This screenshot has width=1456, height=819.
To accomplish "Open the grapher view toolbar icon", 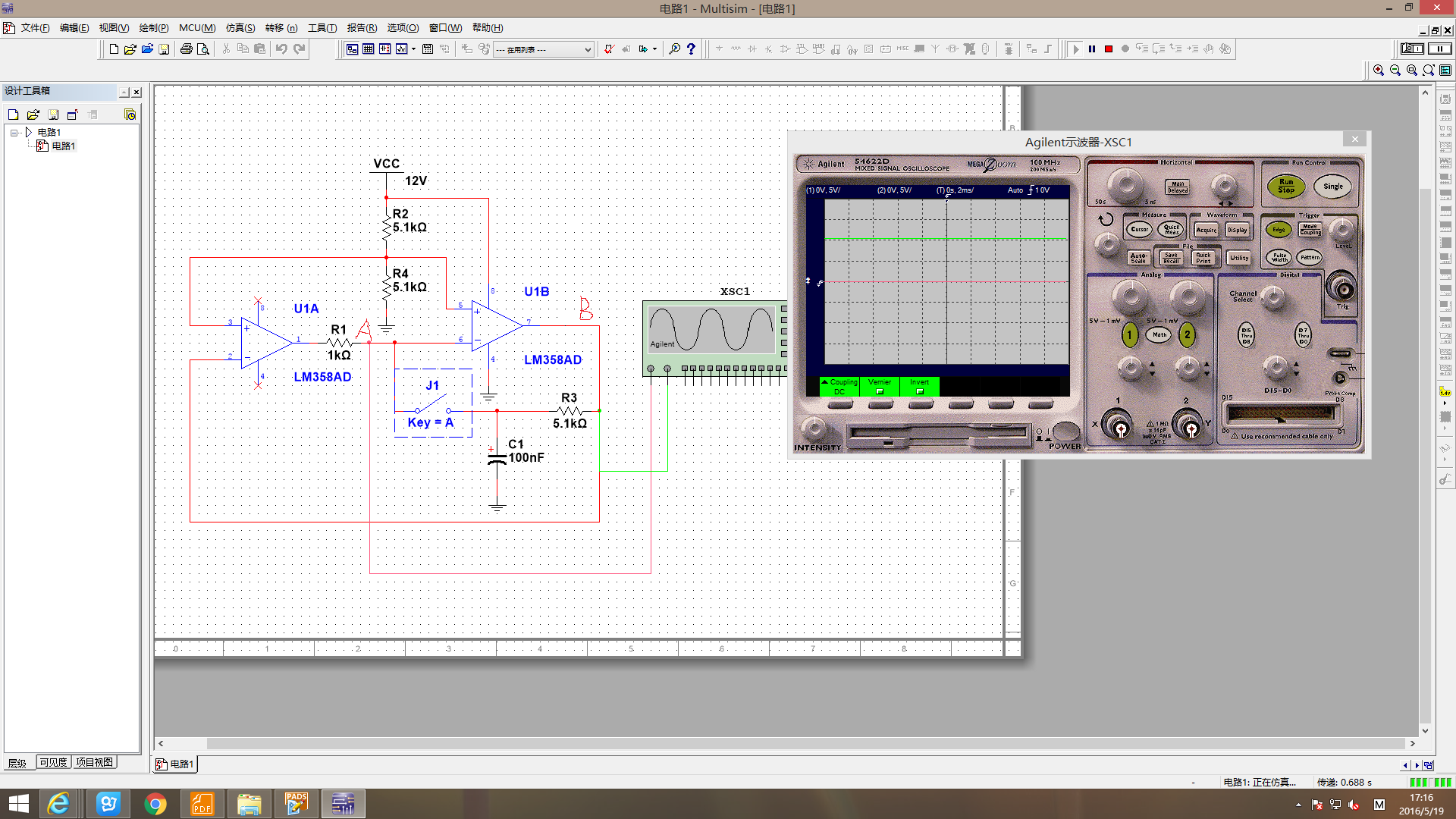I will pyautogui.click(x=402, y=49).
